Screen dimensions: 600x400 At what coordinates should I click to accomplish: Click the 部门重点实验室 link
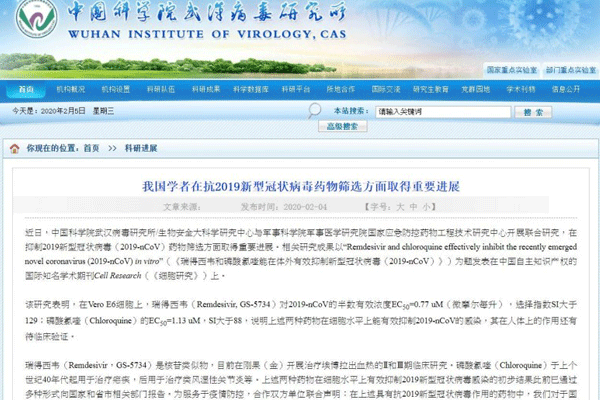coord(570,72)
